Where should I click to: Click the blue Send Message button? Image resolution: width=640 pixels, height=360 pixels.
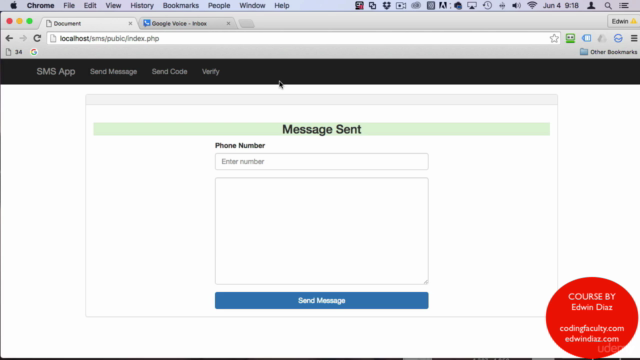point(322,300)
